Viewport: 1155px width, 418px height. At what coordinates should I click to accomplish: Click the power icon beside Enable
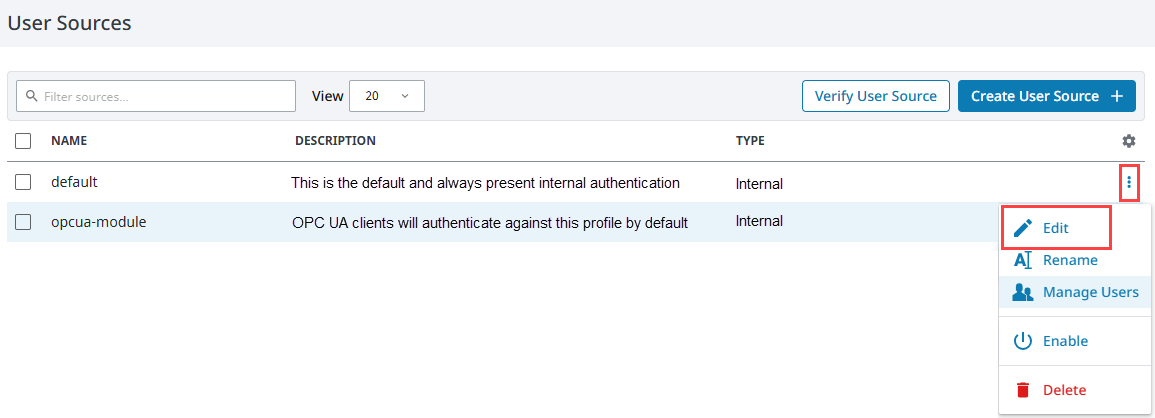1022,341
